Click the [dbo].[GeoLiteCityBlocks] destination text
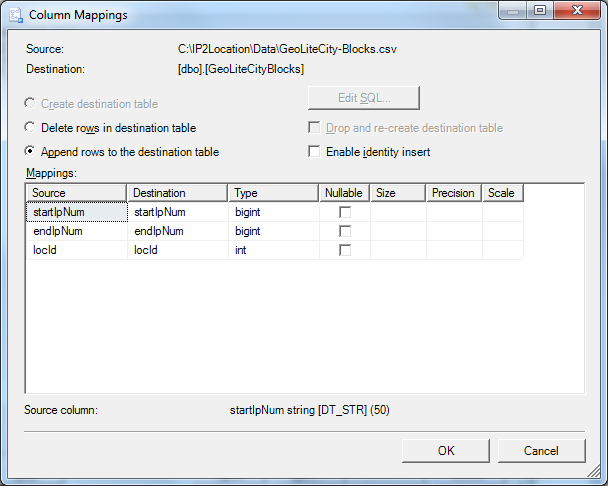The height and width of the screenshot is (486, 608). pyautogui.click(x=241, y=69)
